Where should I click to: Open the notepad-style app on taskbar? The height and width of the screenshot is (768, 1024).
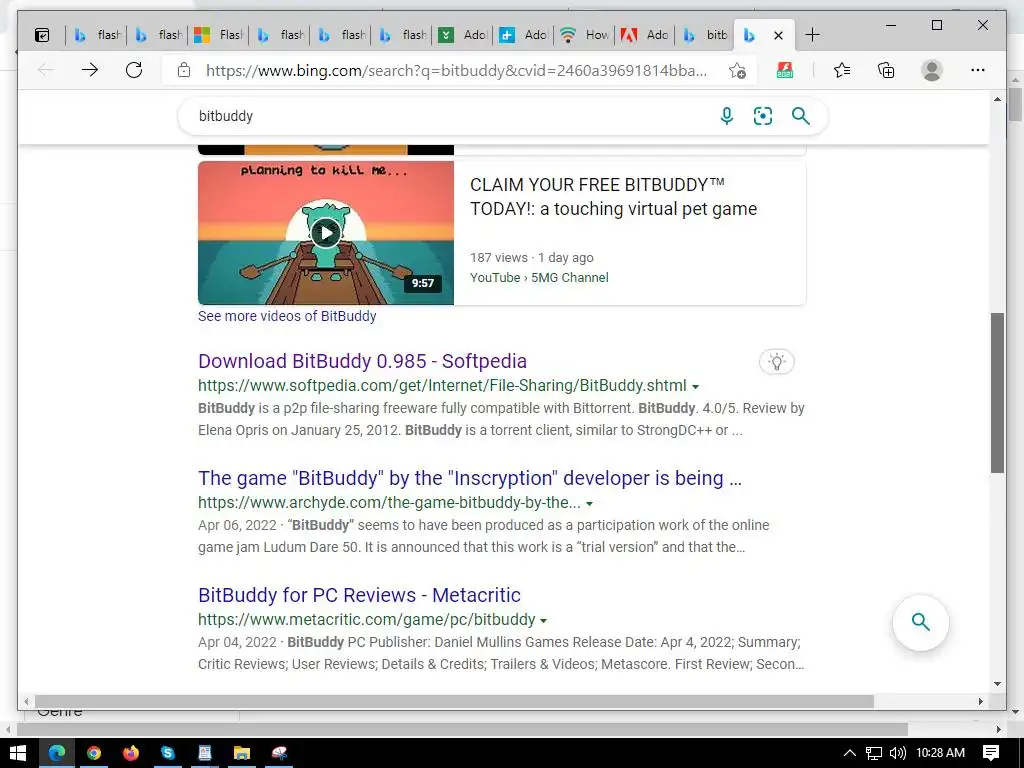pyautogui.click(x=205, y=753)
